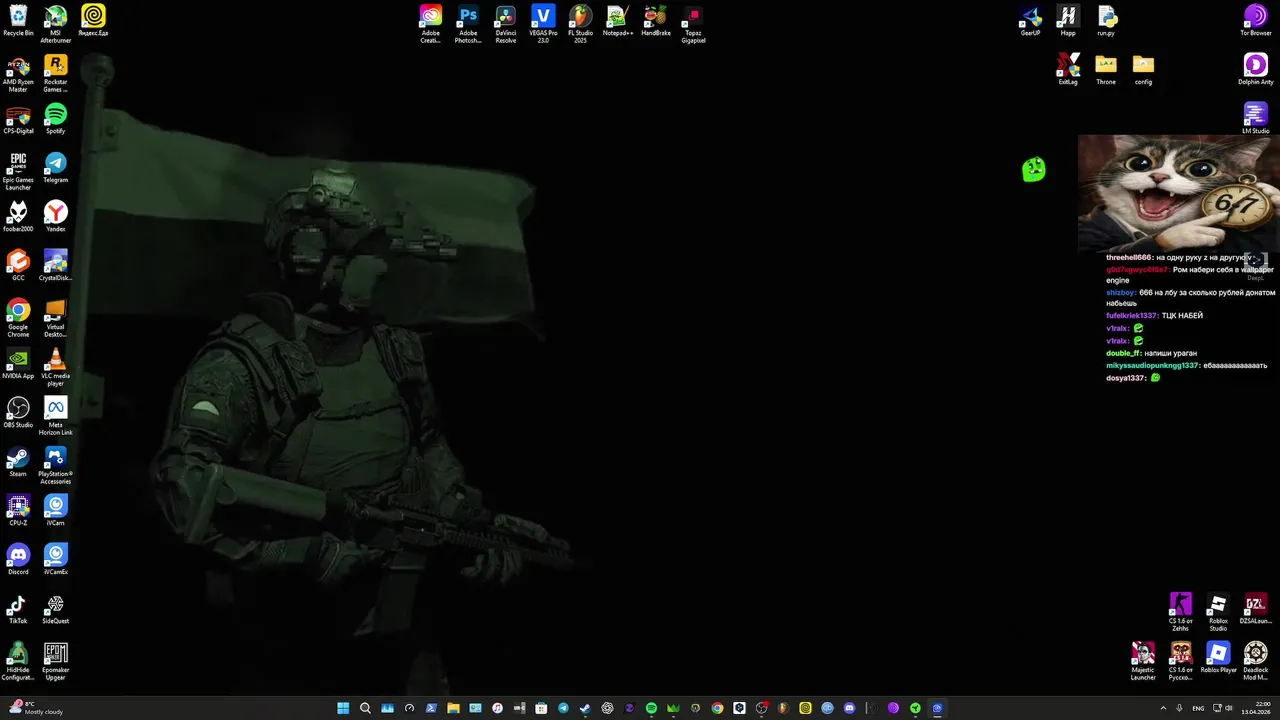Screen dimensions: 1280x720
Task: Open File Explorer from the taskbar
Action: (453, 708)
